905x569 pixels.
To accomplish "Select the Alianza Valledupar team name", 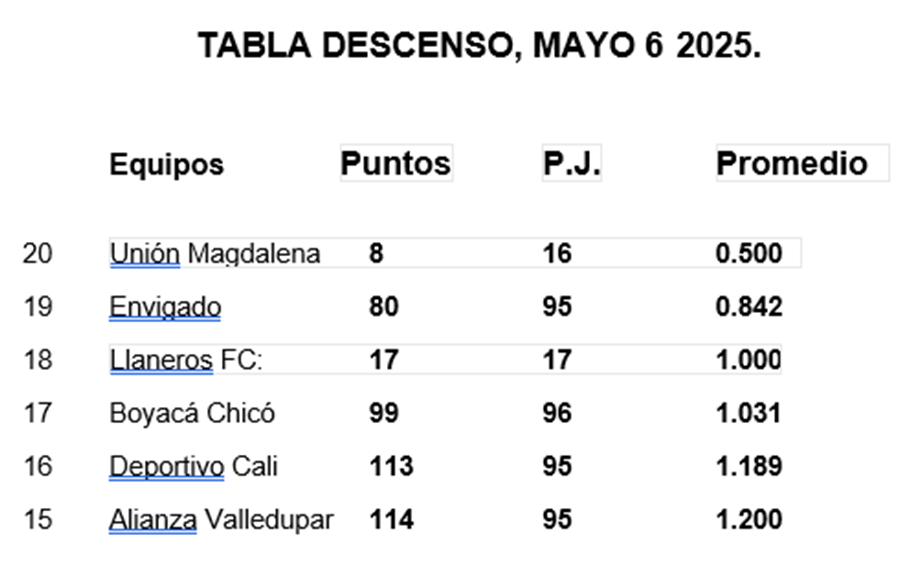I will [221, 519].
